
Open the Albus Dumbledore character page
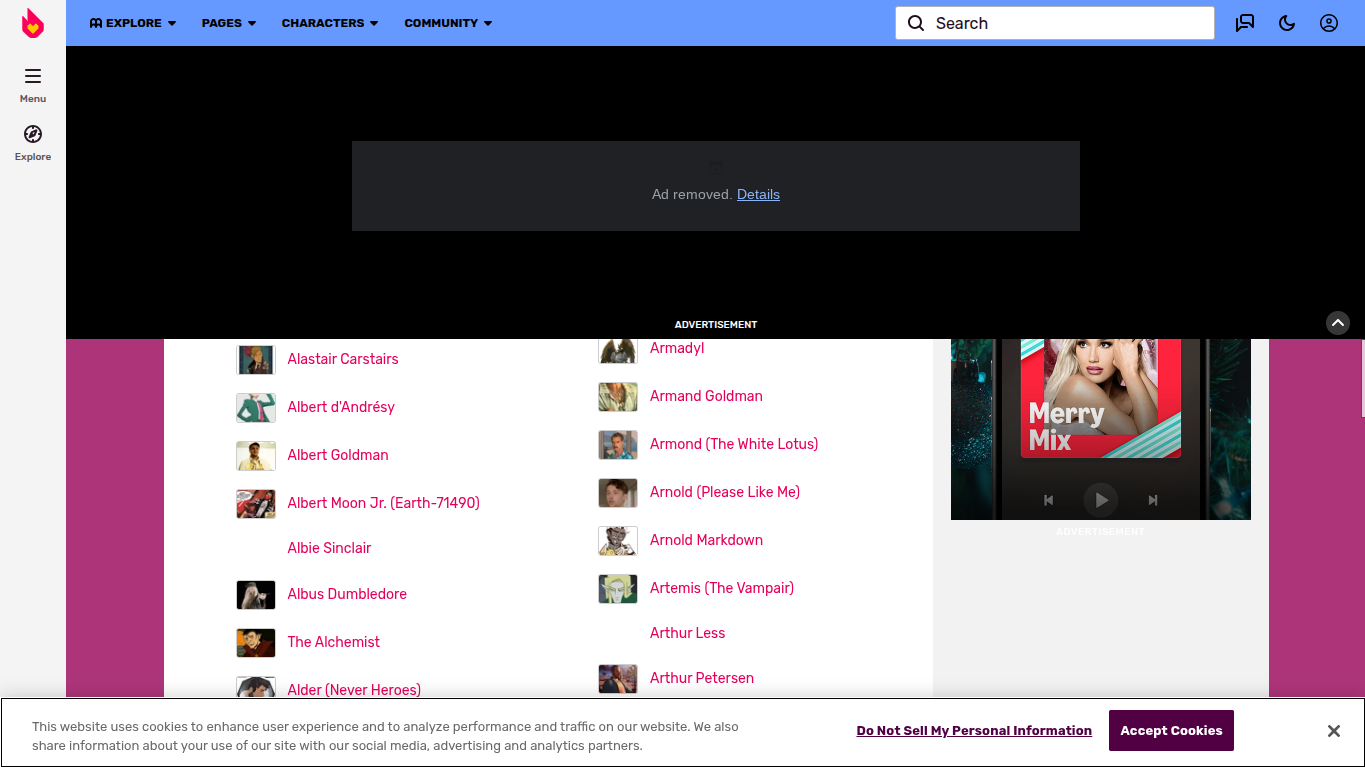[347, 594]
